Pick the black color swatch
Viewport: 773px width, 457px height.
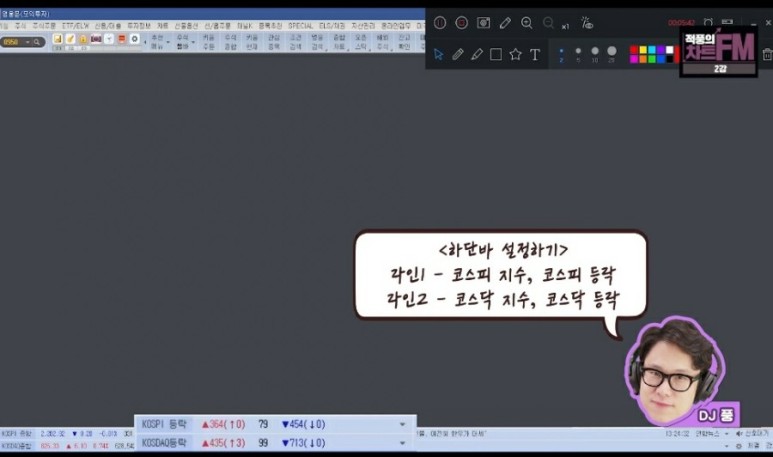click(669, 59)
